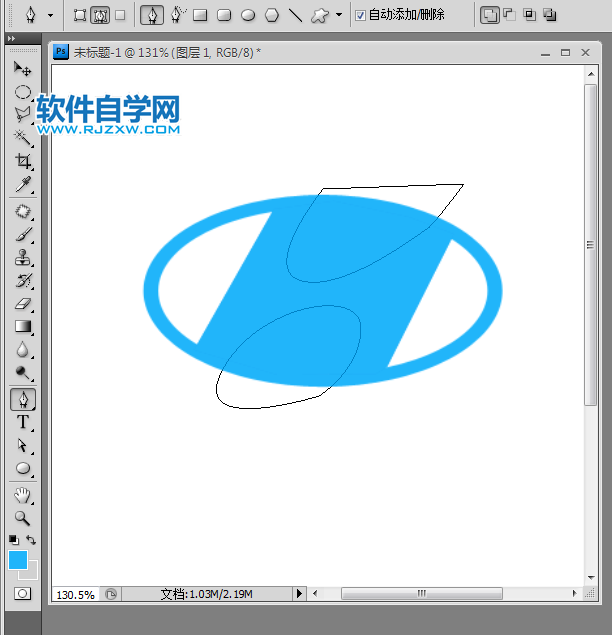Image resolution: width=612 pixels, height=635 pixels.
Task: Click the Ps document icon in title bar
Action: tap(61, 52)
